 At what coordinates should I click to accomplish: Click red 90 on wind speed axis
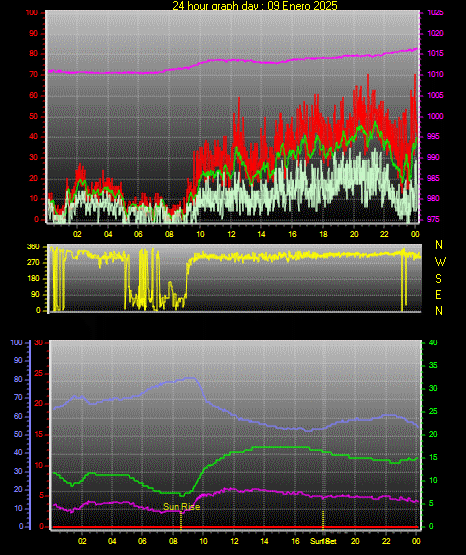tap(33, 34)
